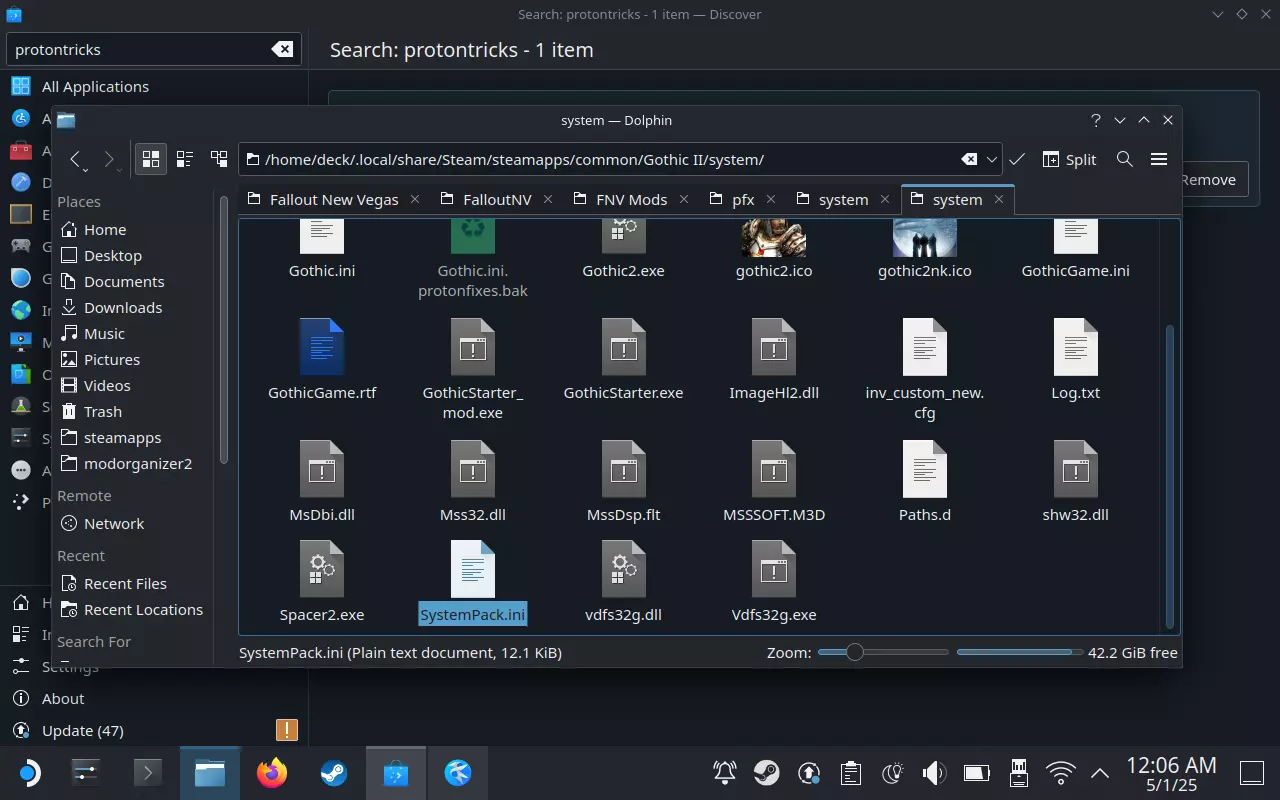The height and width of the screenshot is (800, 1280).
Task: Open the volume control in system tray
Action: pyautogui.click(x=933, y=772)
